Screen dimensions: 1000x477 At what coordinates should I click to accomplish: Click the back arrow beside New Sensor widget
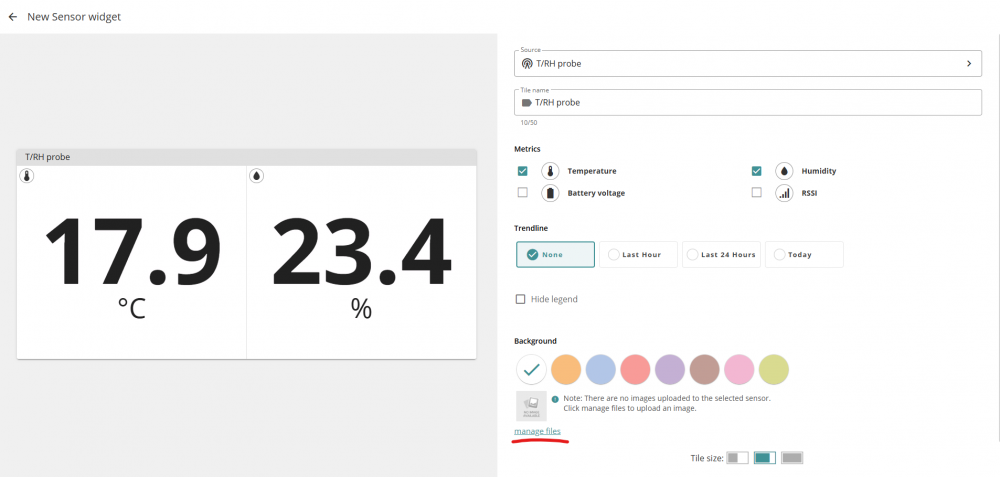13,17
